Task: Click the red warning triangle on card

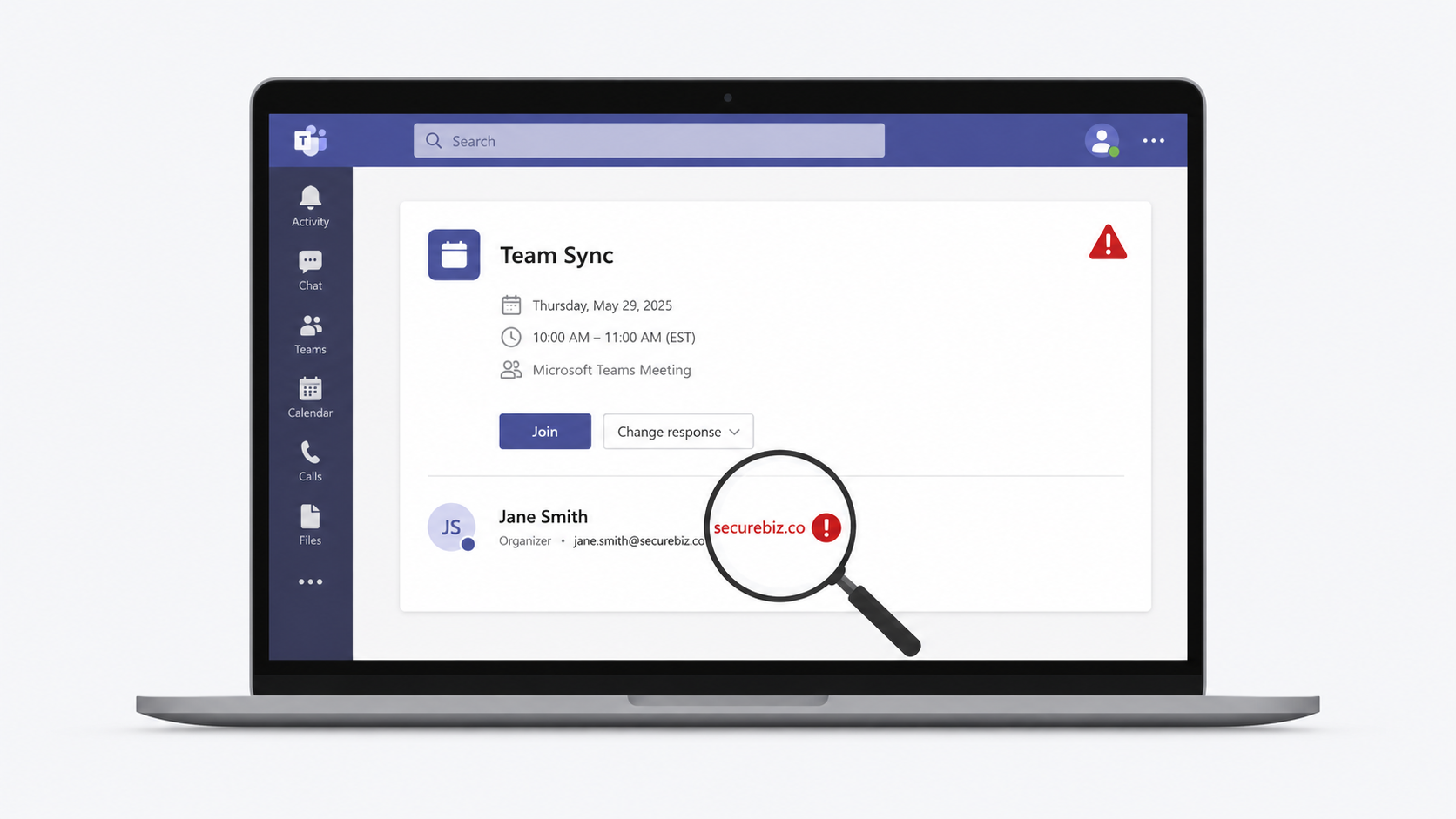Action: point(1108,242)
